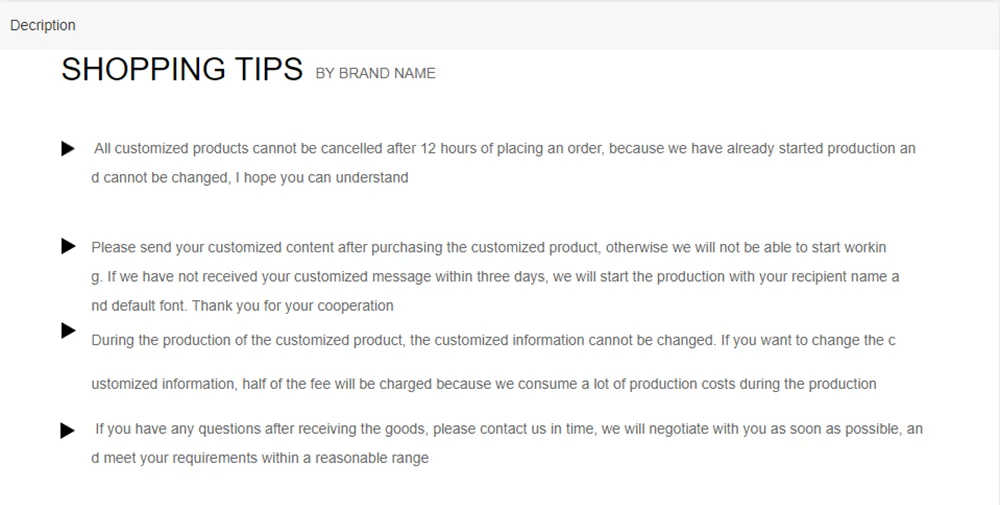Click the line 'During the production of the customized product'
Viewport: 1000px width, 505px height.
493,340
